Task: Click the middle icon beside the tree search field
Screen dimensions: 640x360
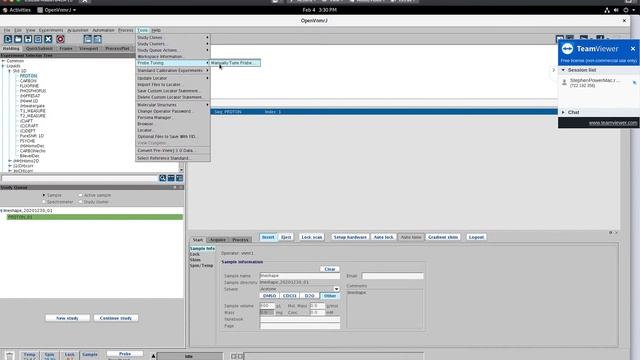Action: (x=171, y=178)
